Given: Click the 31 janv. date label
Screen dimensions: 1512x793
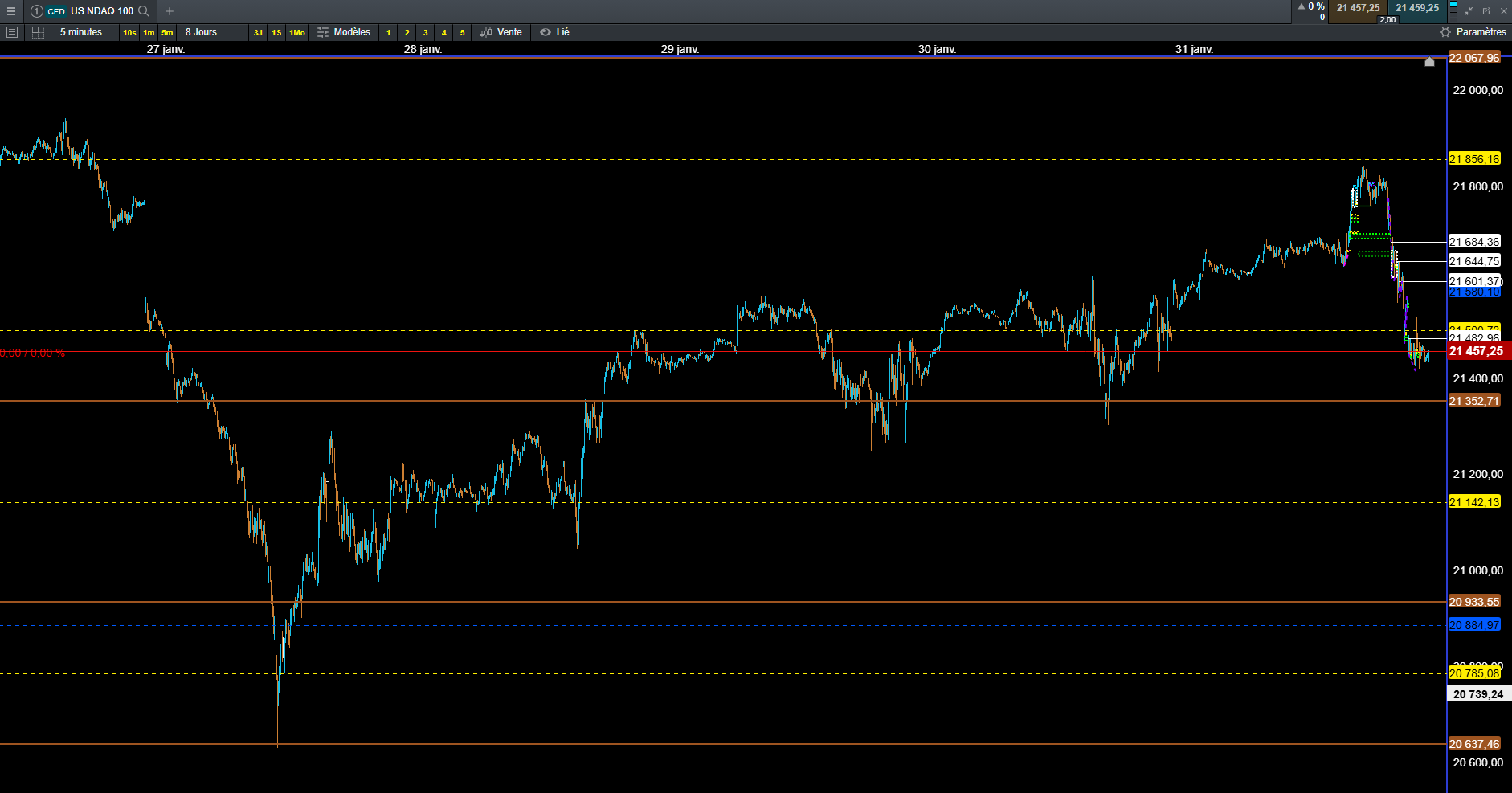Looking at the screenshot, I should tap(1194, 49).
